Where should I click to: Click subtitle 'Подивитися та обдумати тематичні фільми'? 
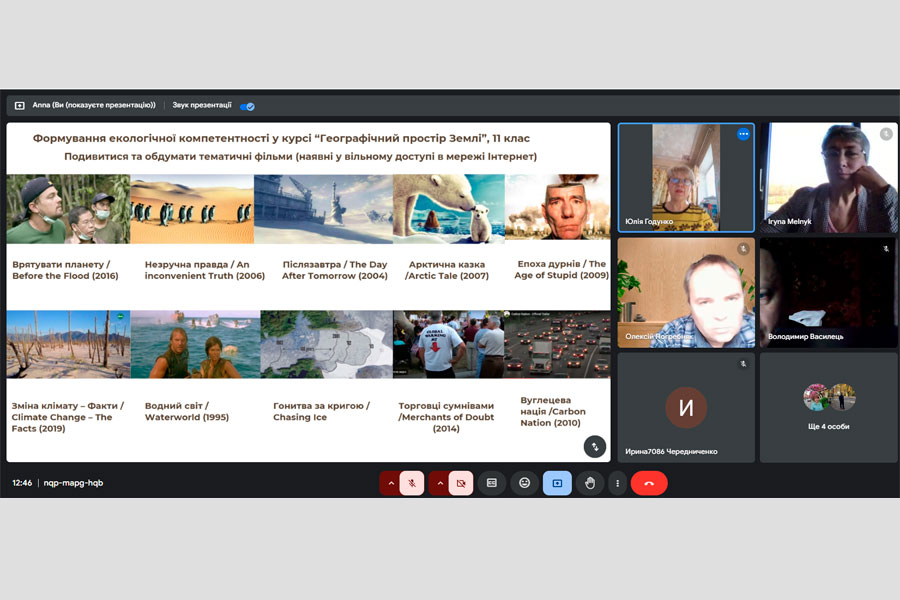tap(300, 156)
